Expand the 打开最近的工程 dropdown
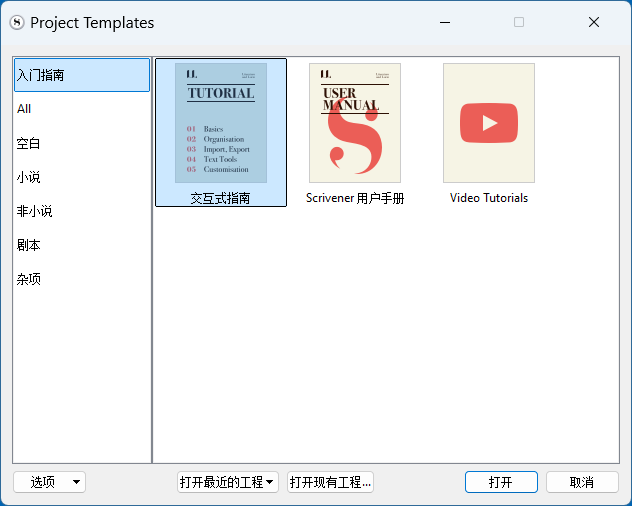Screen dimensions: 632x506 click(x=228, y=482)
